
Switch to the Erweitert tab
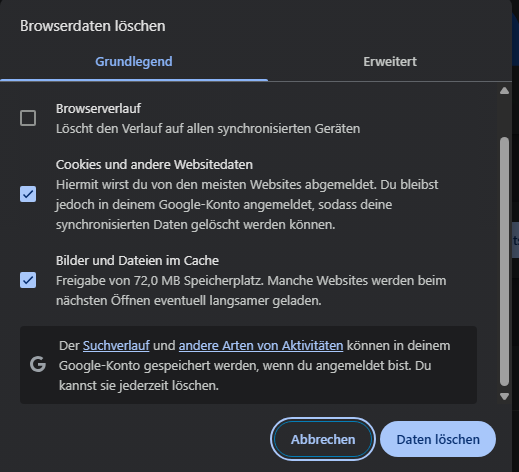coord(390,62)
